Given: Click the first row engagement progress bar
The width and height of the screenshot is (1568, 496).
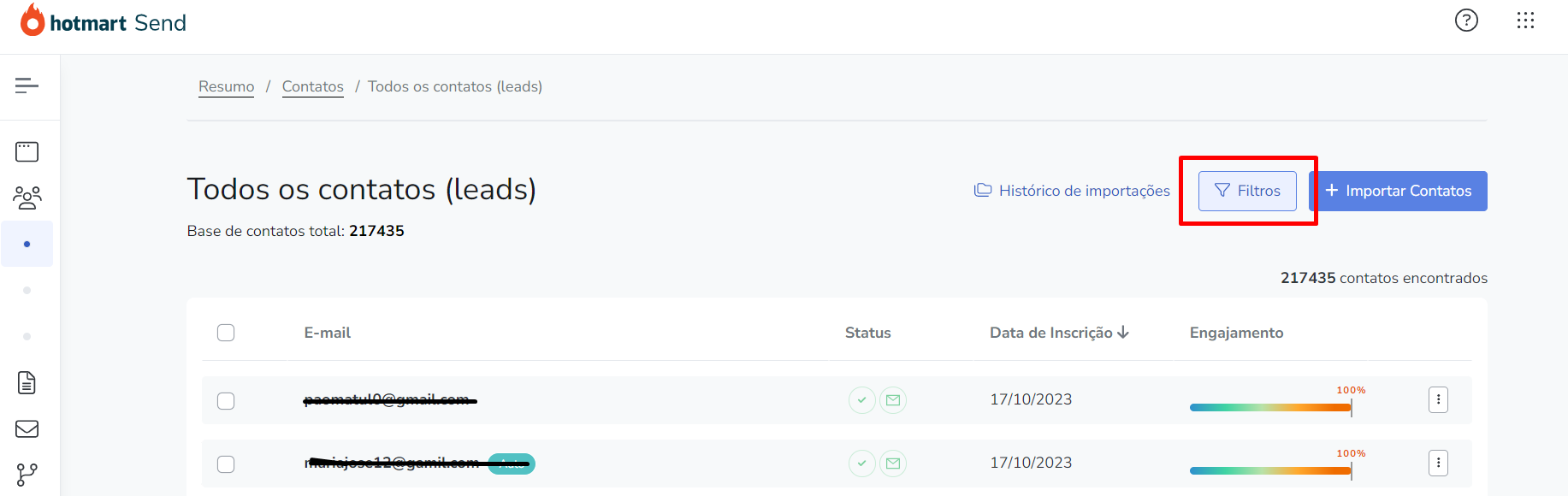Looking at the screenshot, I should click(1270, 407).
